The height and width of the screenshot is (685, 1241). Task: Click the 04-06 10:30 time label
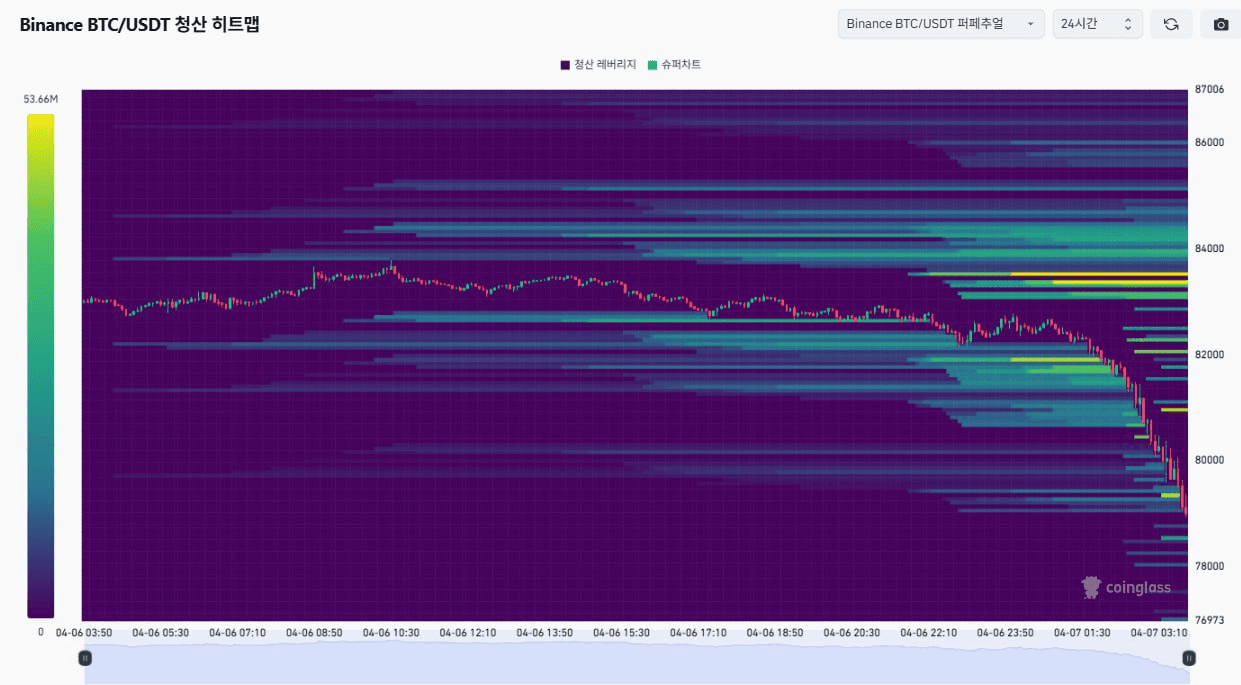click(391, 633)
